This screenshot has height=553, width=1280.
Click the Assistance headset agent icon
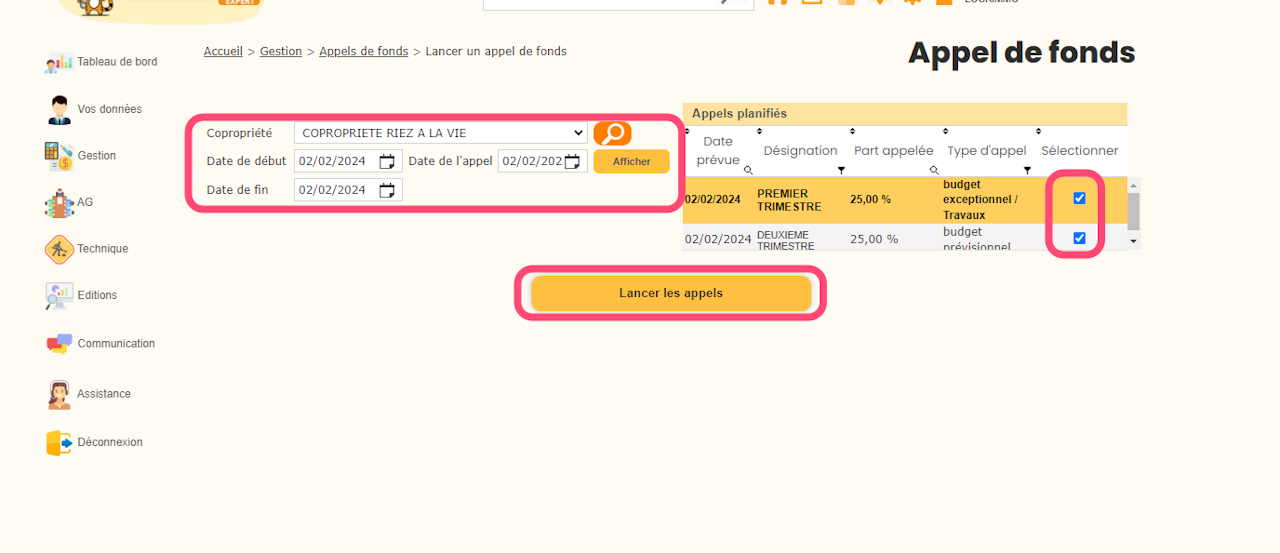pos(59,394)
